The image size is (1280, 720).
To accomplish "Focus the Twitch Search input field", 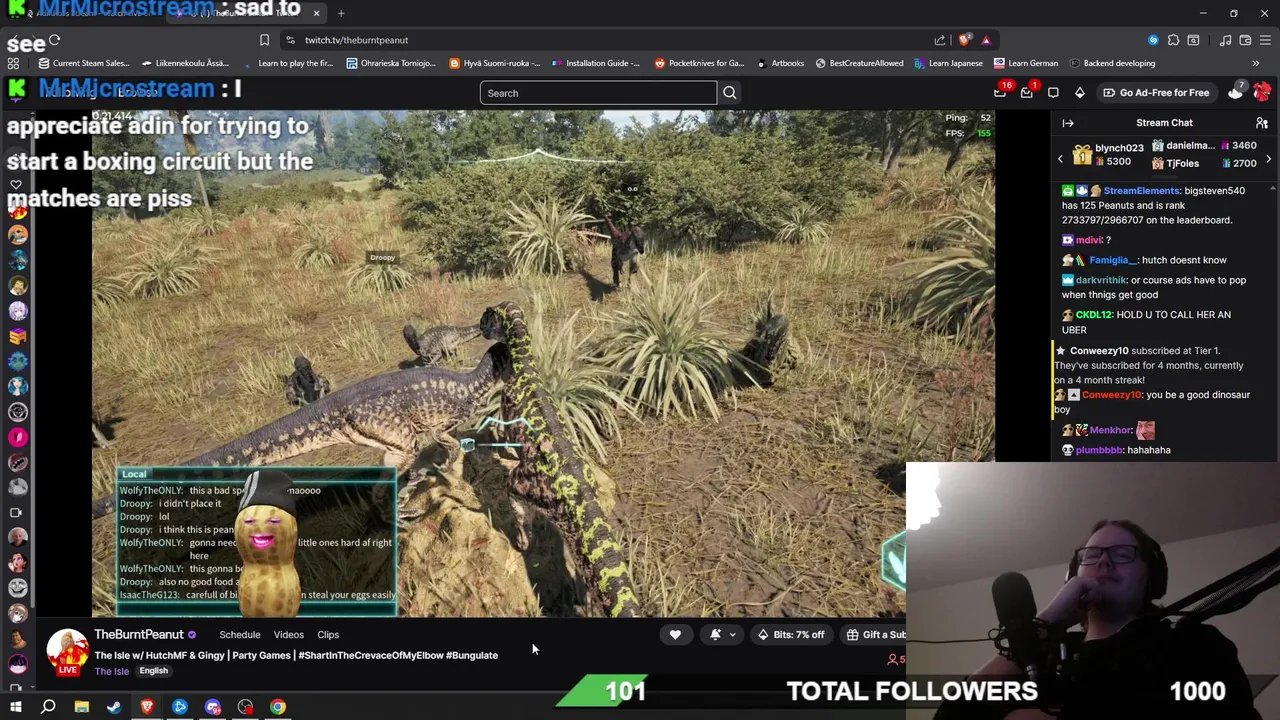I will (598, 93).
